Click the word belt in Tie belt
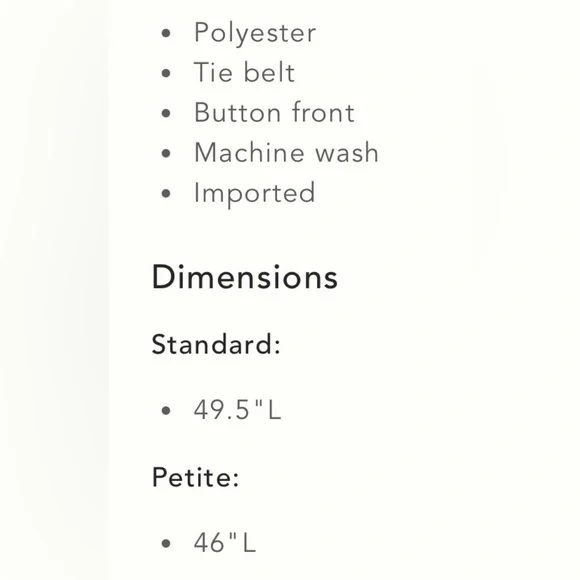Screen dimensions: 580x580 point(269,72)
